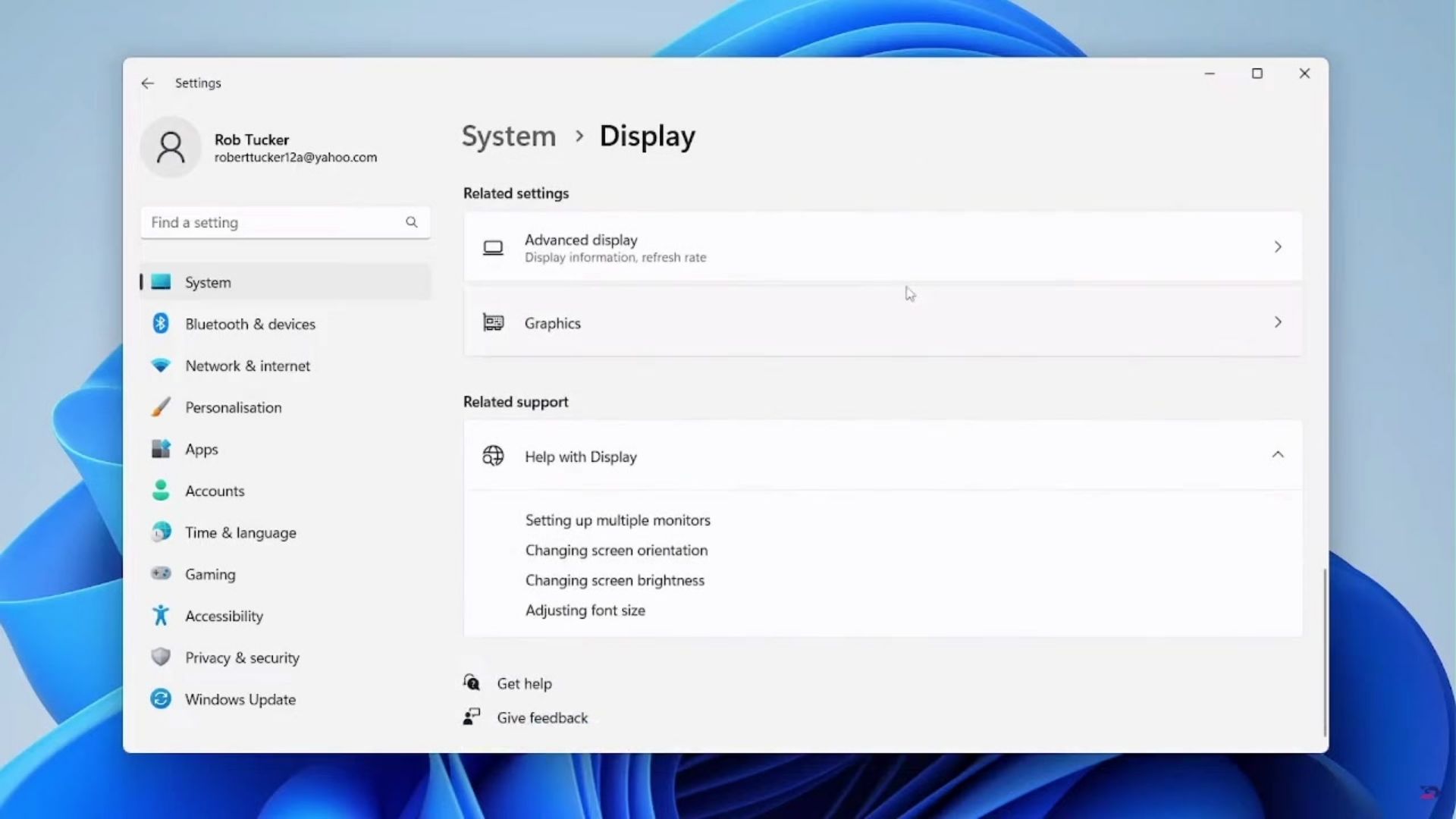Open Windows Update settings
The width and height of the screenshot is (1456, 819).
click(x=286, y=699)
